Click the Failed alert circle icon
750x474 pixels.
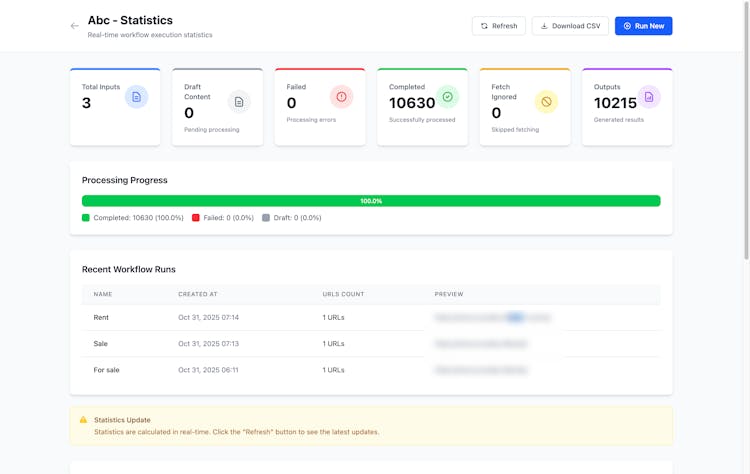(341, 97)
